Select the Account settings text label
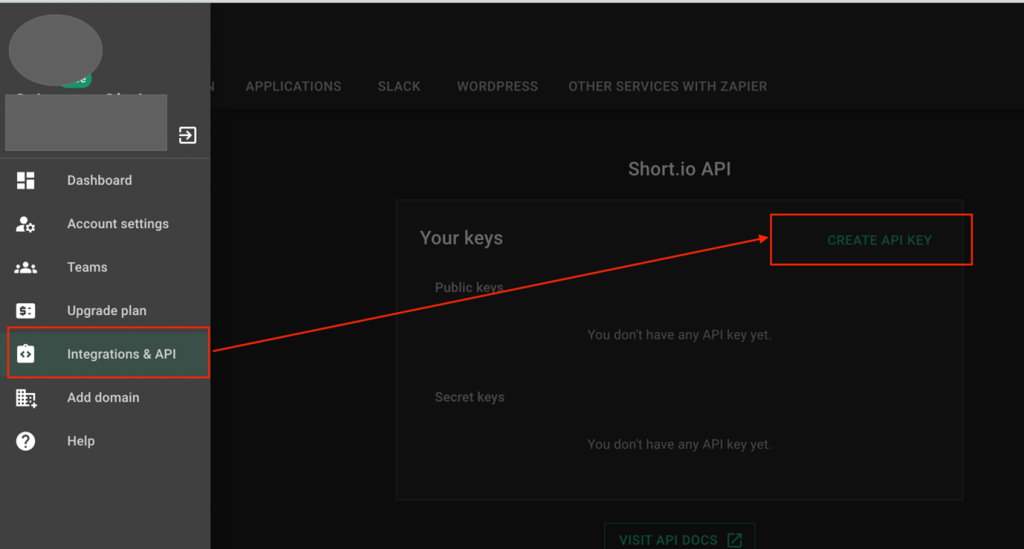 click(x=118, y=224)
